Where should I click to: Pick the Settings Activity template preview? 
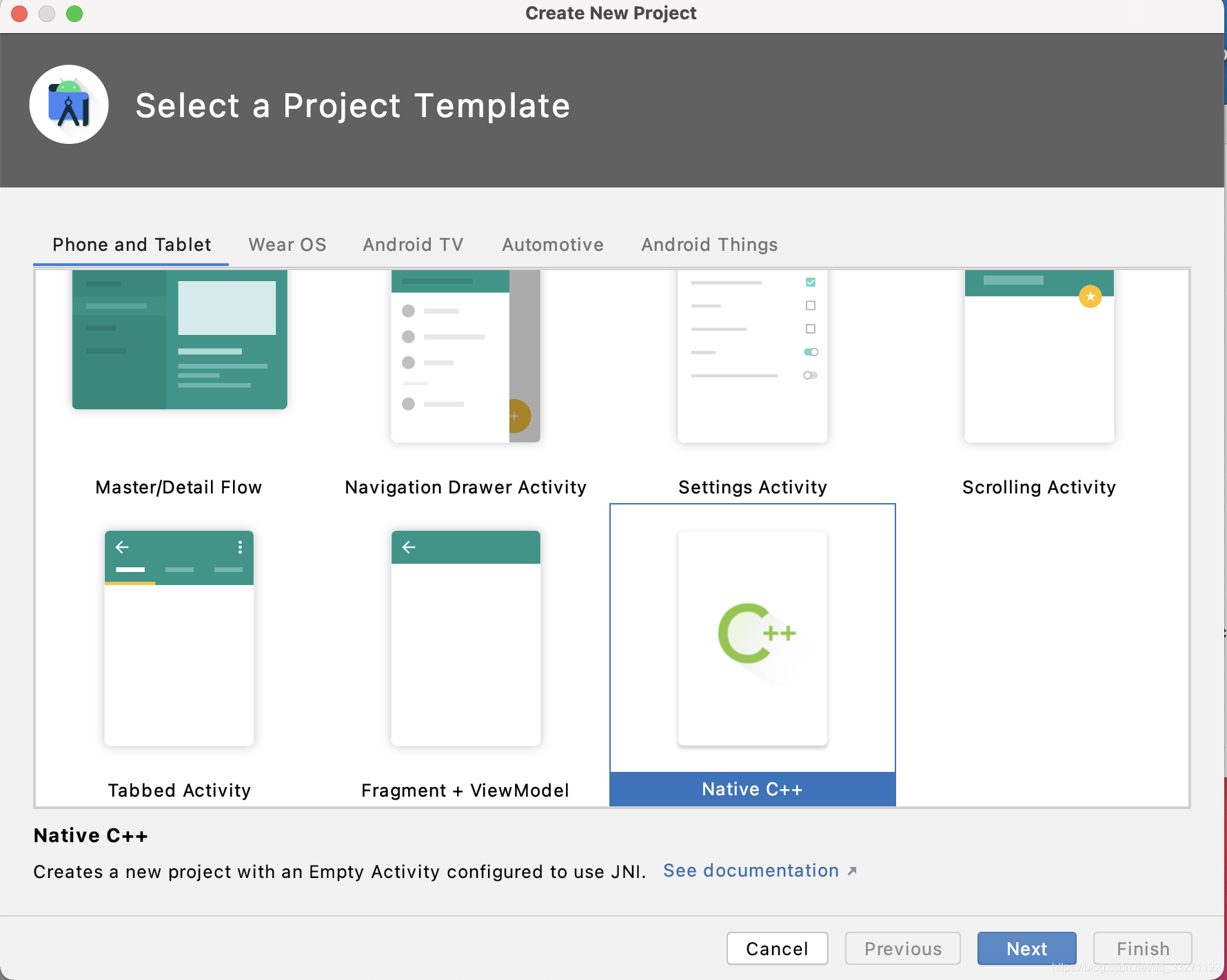(753, 356)
